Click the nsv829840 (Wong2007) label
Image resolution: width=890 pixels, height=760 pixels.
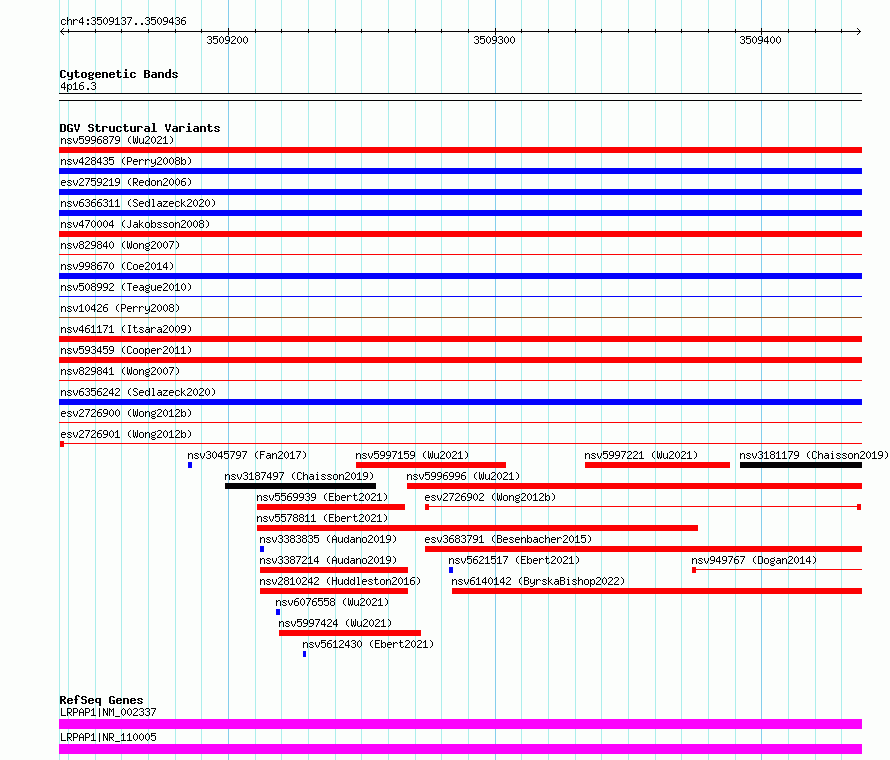tap(120, 245)
